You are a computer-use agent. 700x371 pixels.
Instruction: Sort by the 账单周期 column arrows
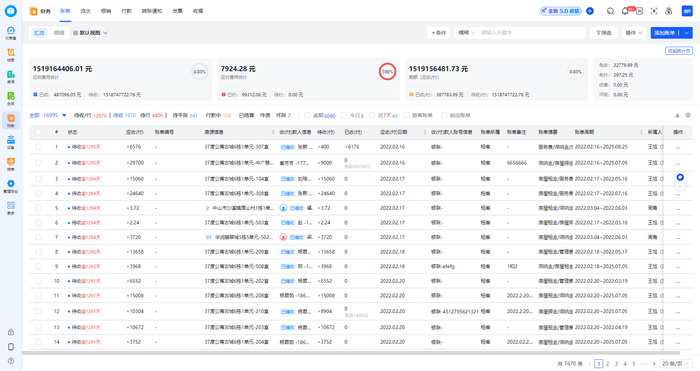641,132
